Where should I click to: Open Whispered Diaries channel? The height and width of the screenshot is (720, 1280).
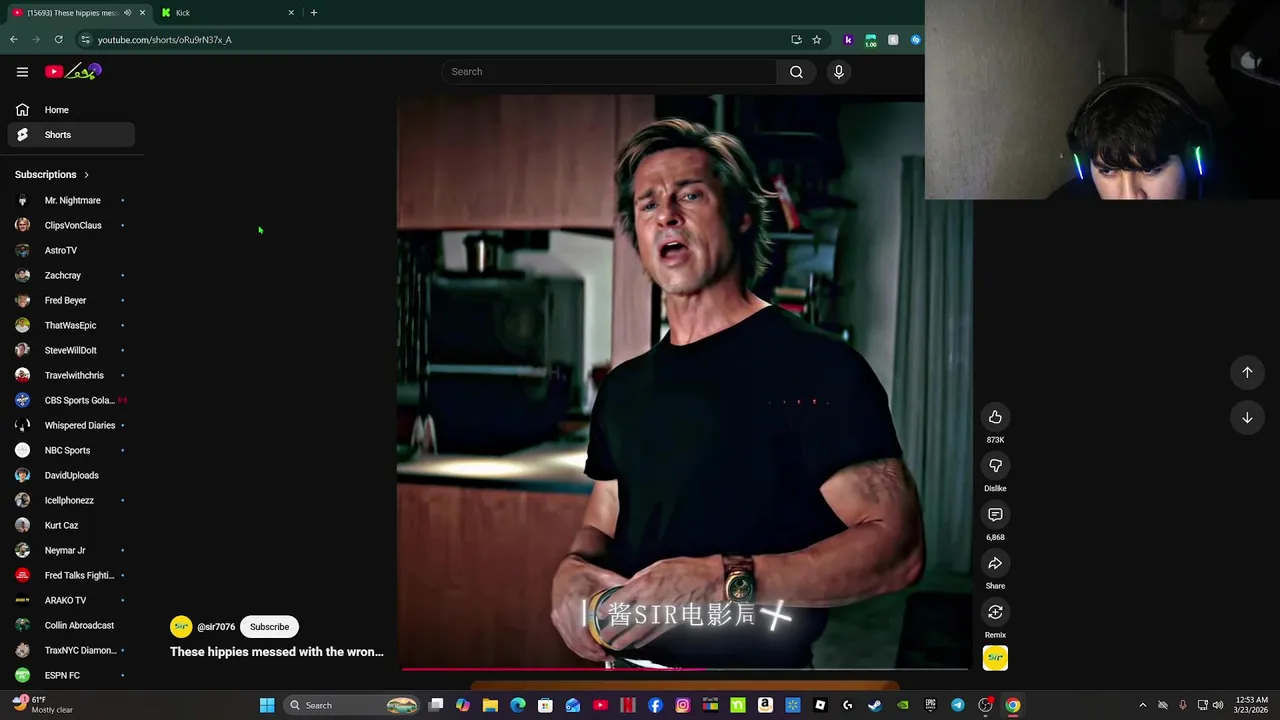71,425
